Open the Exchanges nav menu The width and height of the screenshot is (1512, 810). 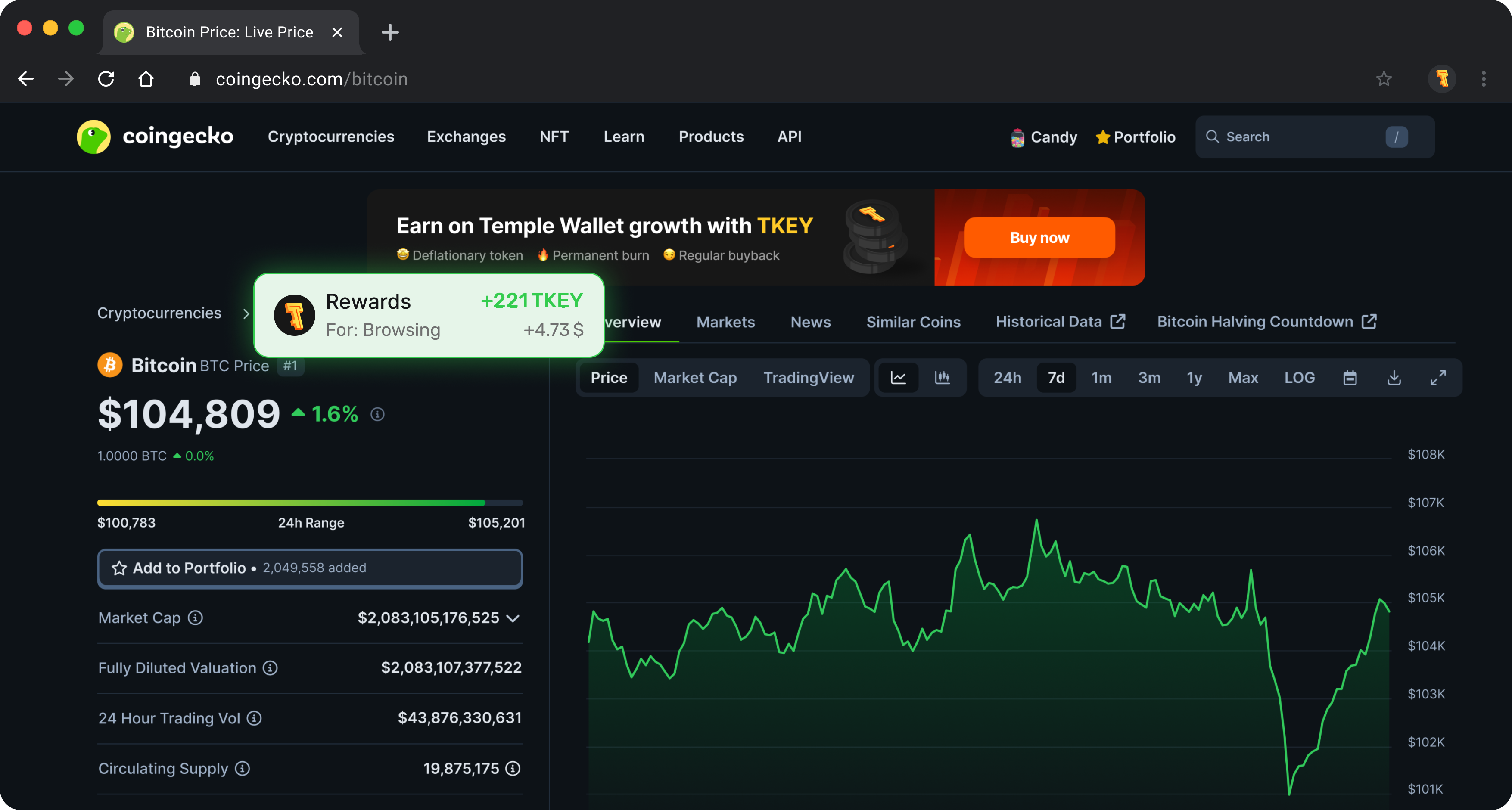[466, 137]
